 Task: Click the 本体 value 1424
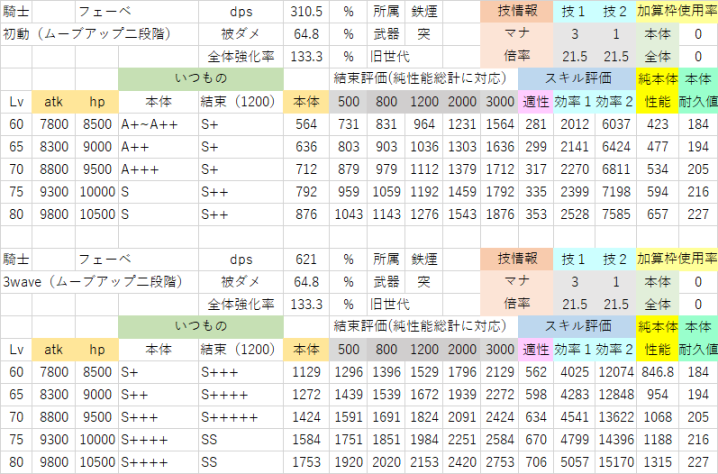(306, 417)
